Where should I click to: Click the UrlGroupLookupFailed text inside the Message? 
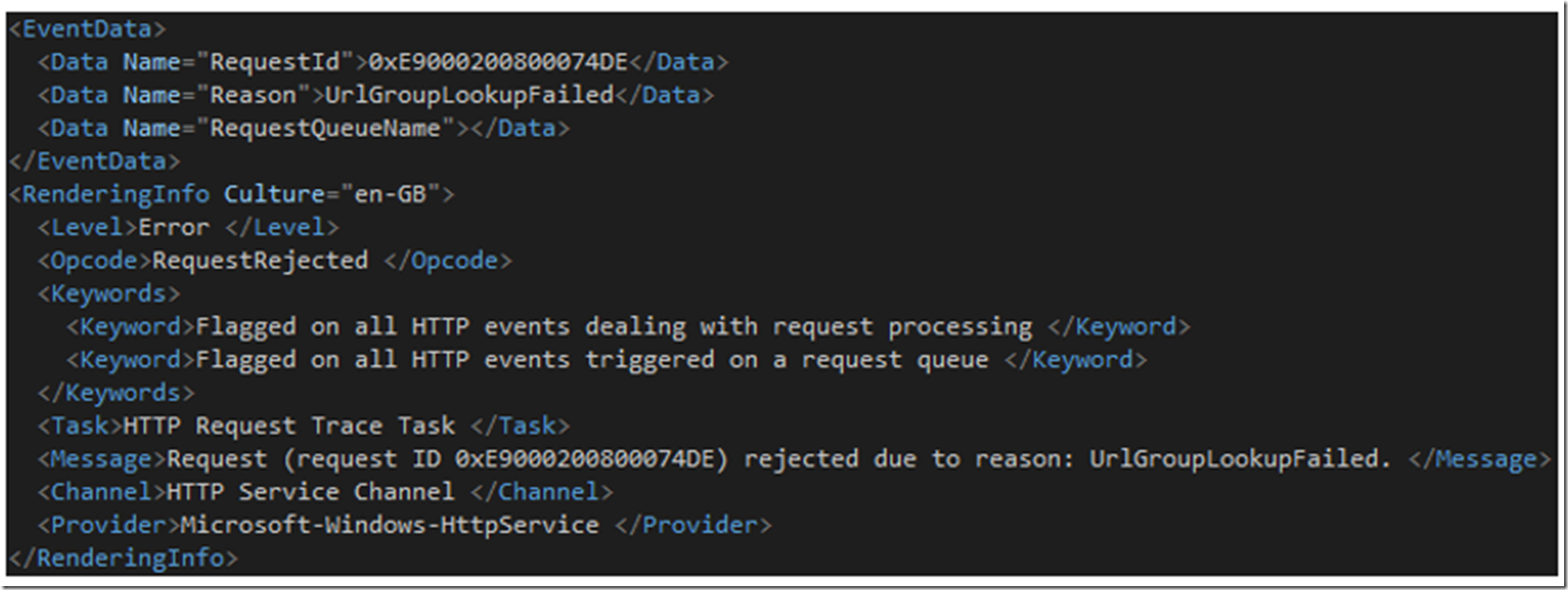click(x=1234, y=459)
